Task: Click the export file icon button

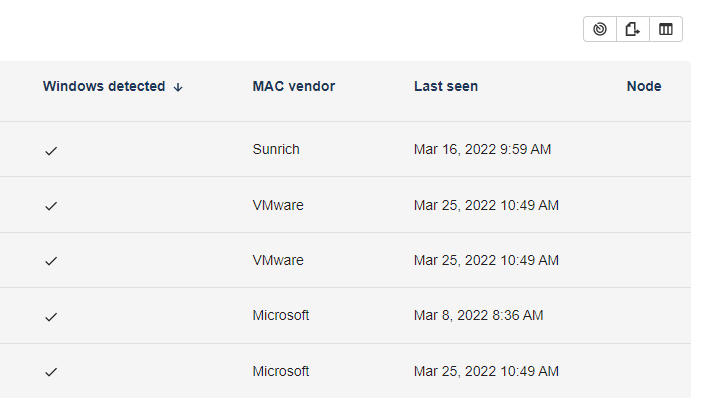Action: coord(633,29)
